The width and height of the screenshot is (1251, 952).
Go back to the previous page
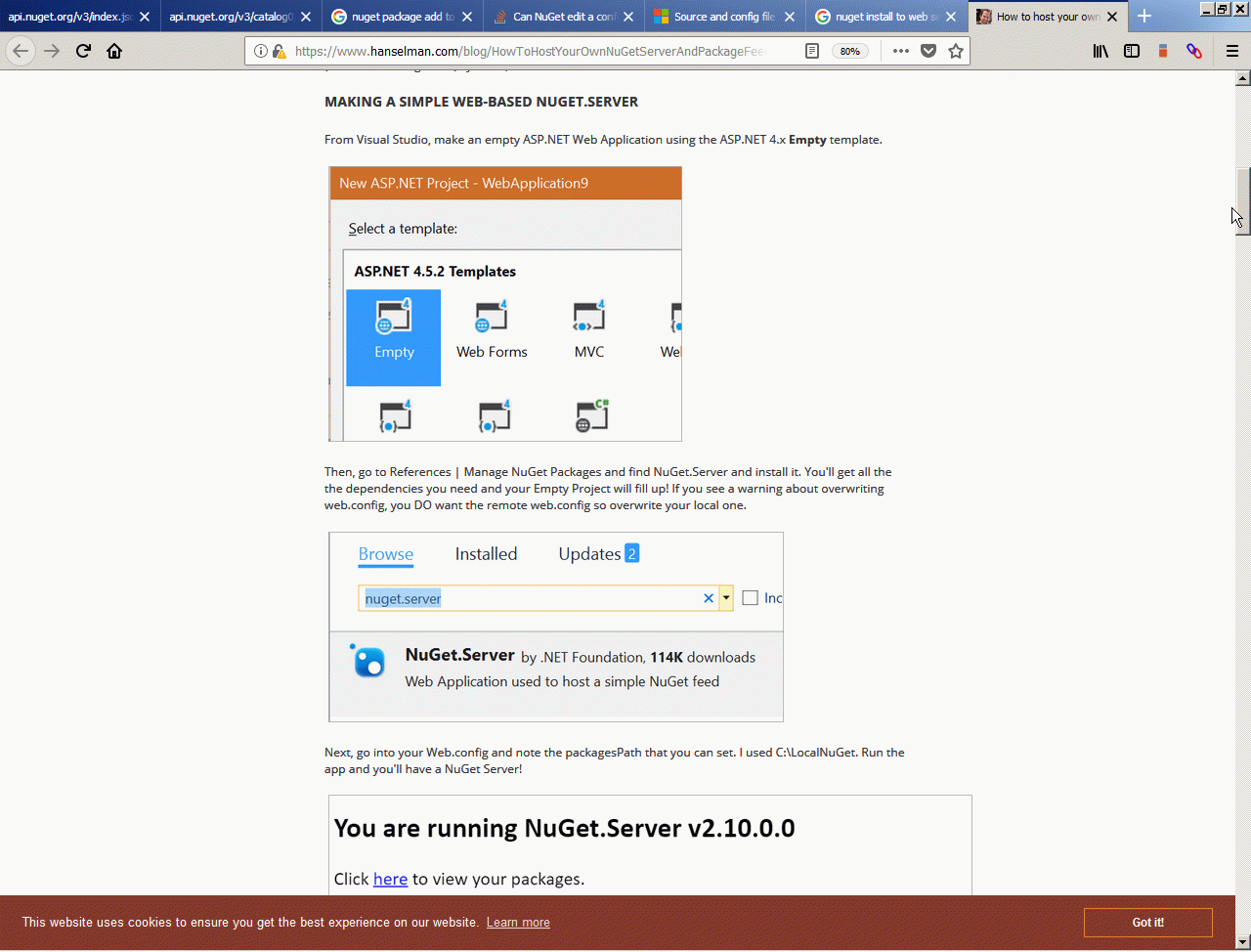pyautogui.click(x=21, y=51)
